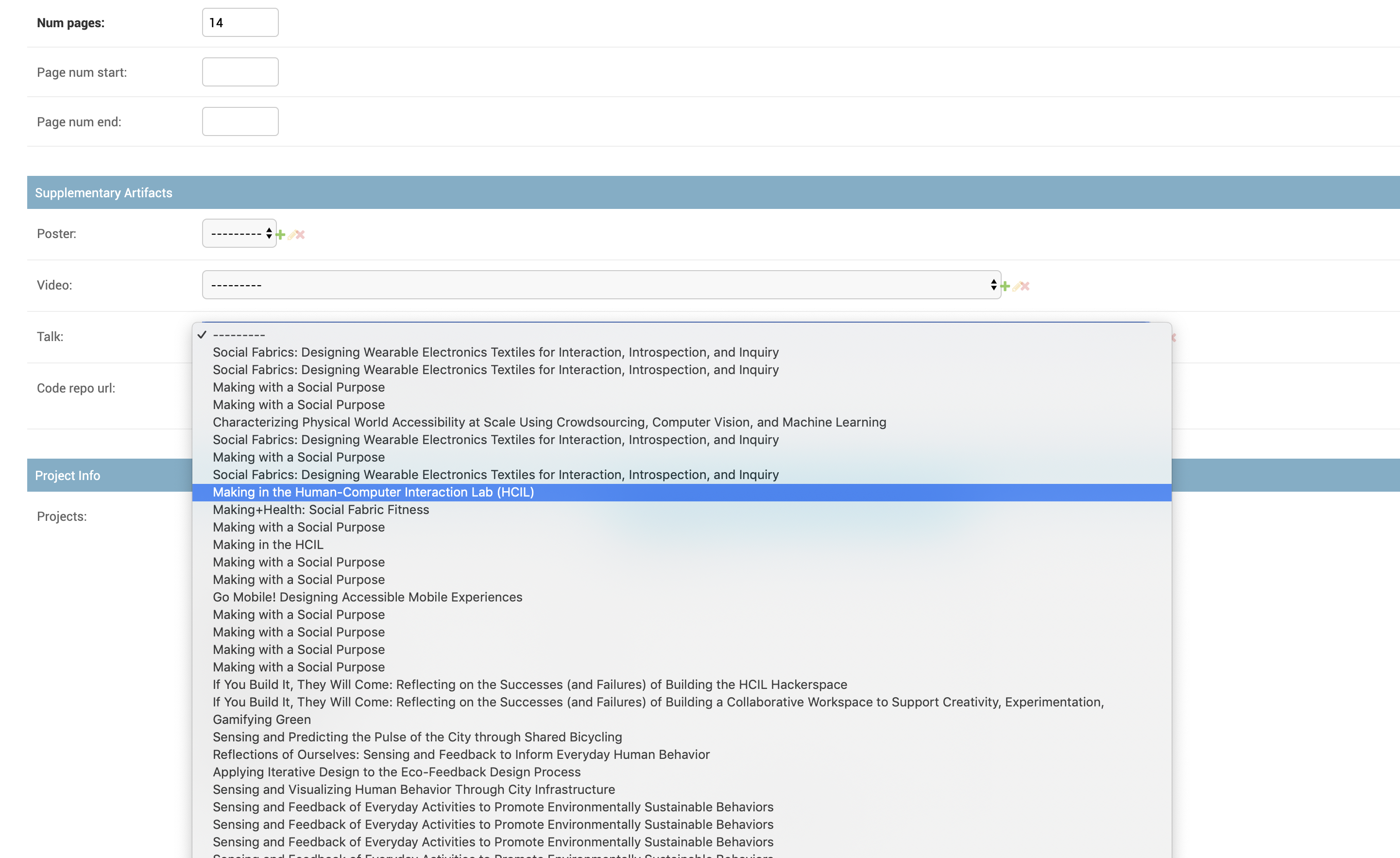Image resolution: width=1400 pixels, height=858 pixels.
Task: Remove the Video selection with red X
Action: pyautogui.click(x=1025, y=286)
